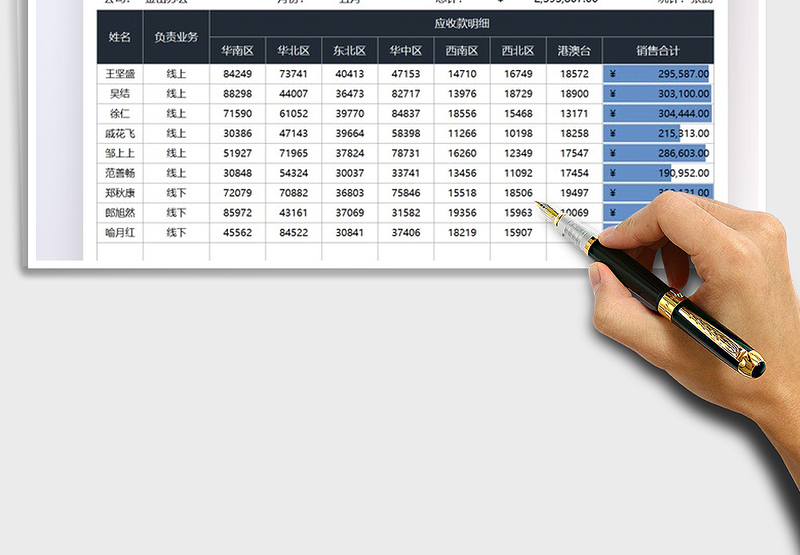The image size is (800, 555).
Task: Select the 负责业务 column header
Action: (176, 37)
